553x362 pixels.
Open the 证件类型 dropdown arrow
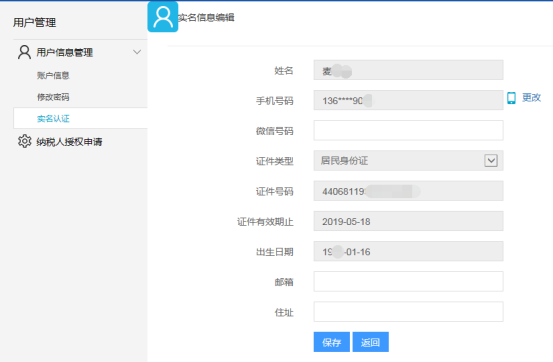pyautogui.click(x=491, y=161)
